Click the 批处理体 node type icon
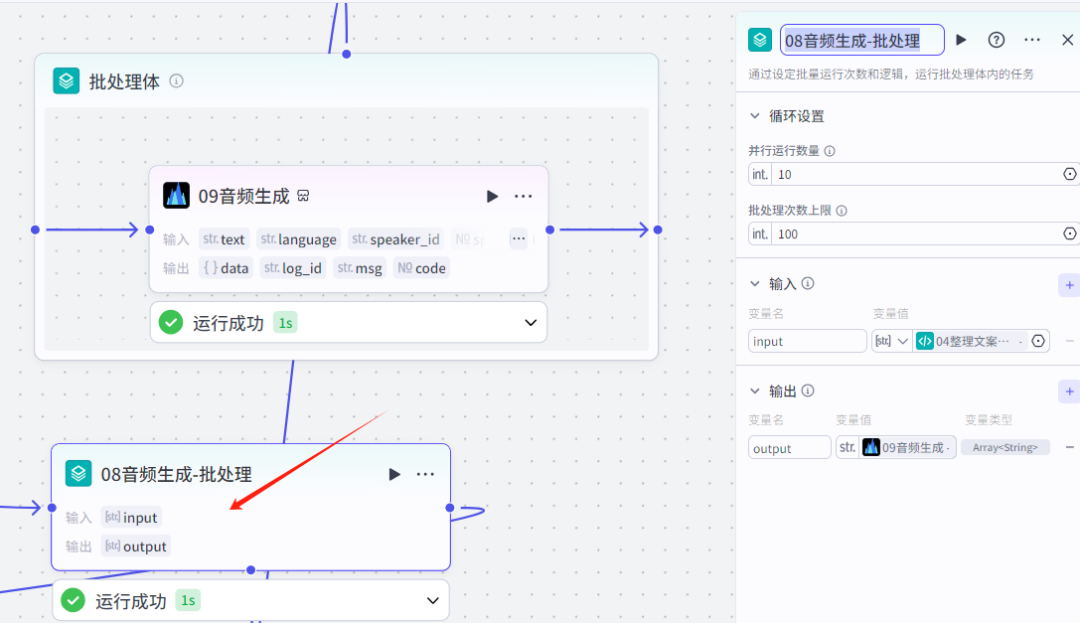Viewport: 1080px width, 623px height. 65,81
